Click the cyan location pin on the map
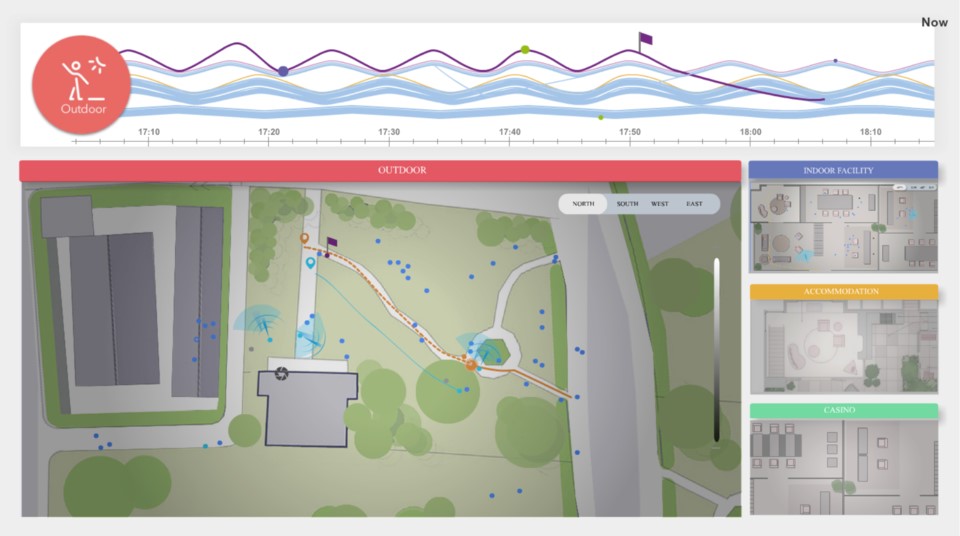This screenshot has width=960, height=536. pyautogui.click(x=311, y=262)
